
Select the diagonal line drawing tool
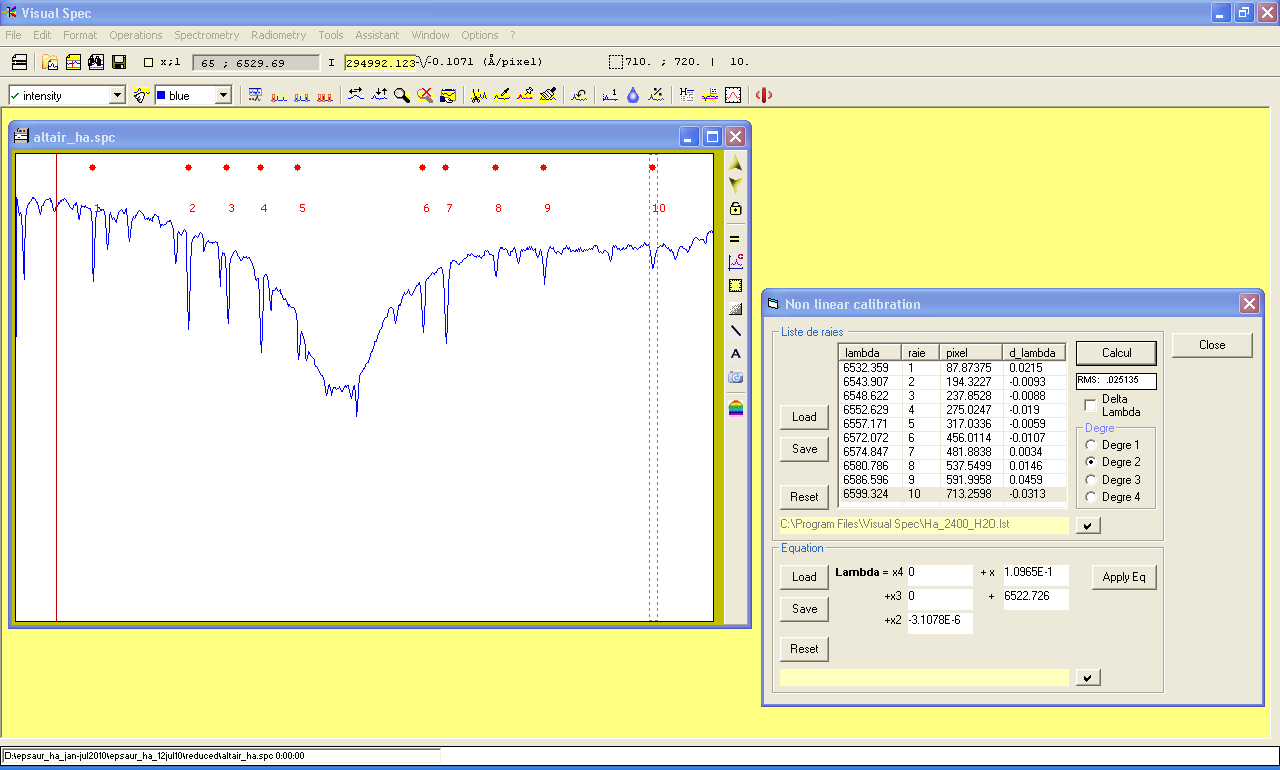coord(736,331)
